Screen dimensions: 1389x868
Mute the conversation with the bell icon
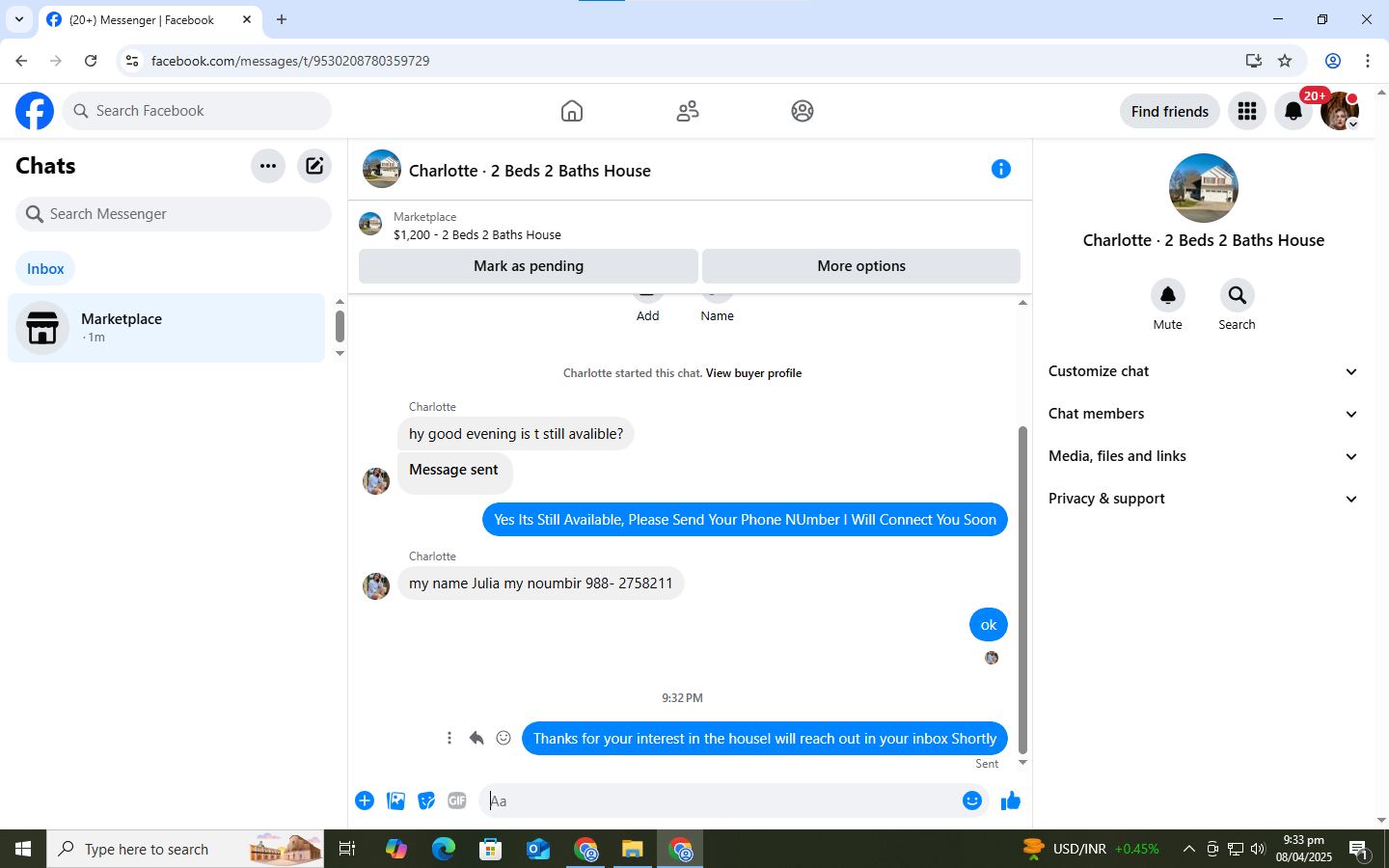[1167, 295]
